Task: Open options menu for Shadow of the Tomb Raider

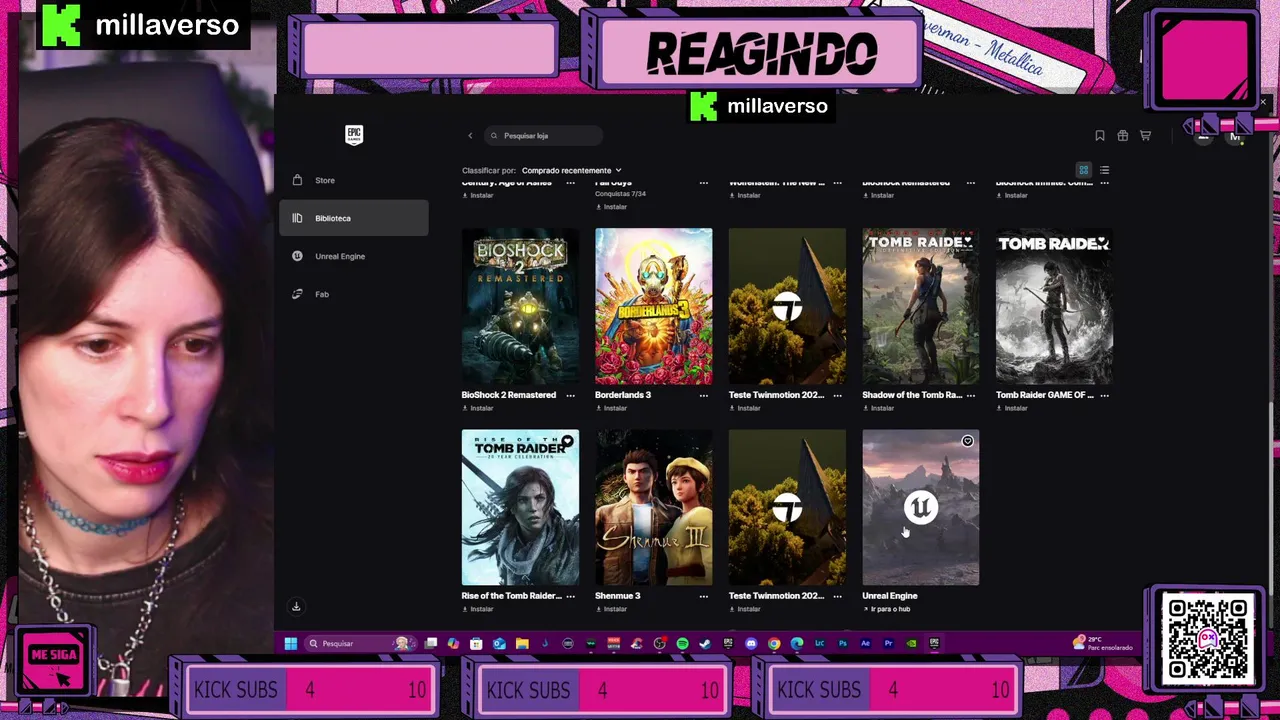Action: (971, 395)
